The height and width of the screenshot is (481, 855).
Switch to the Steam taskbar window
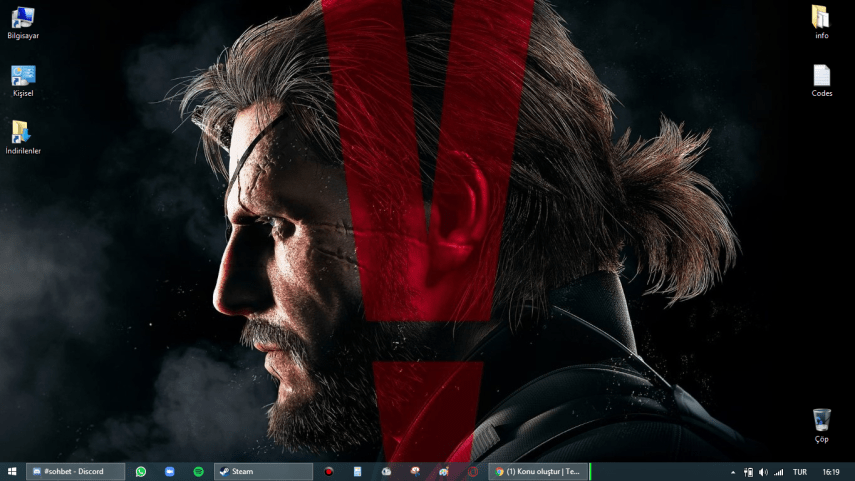coord(263,472)
